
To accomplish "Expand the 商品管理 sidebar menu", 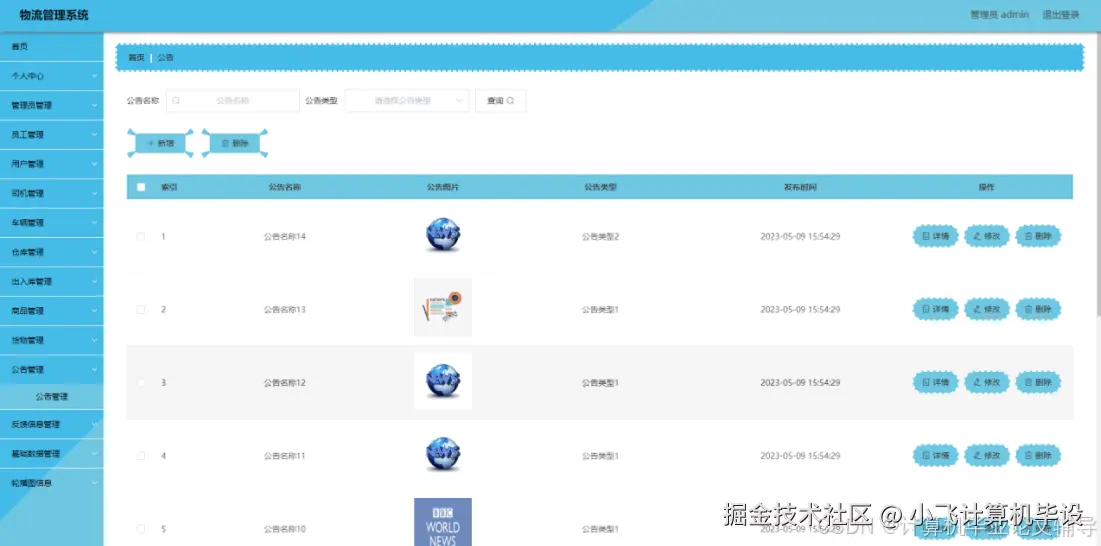I will [x=52, y=311].
